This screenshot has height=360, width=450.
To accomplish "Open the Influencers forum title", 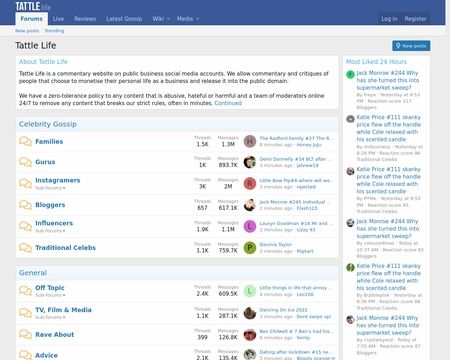I will coord(54,223).
